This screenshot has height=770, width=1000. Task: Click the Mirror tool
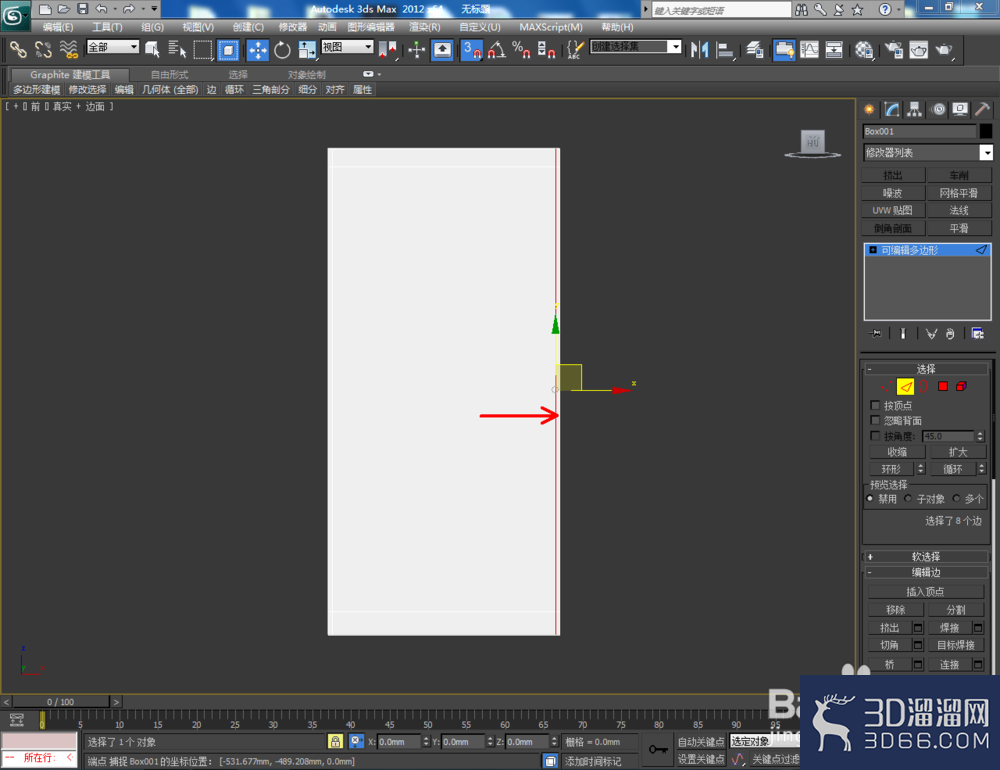point(700,49)
